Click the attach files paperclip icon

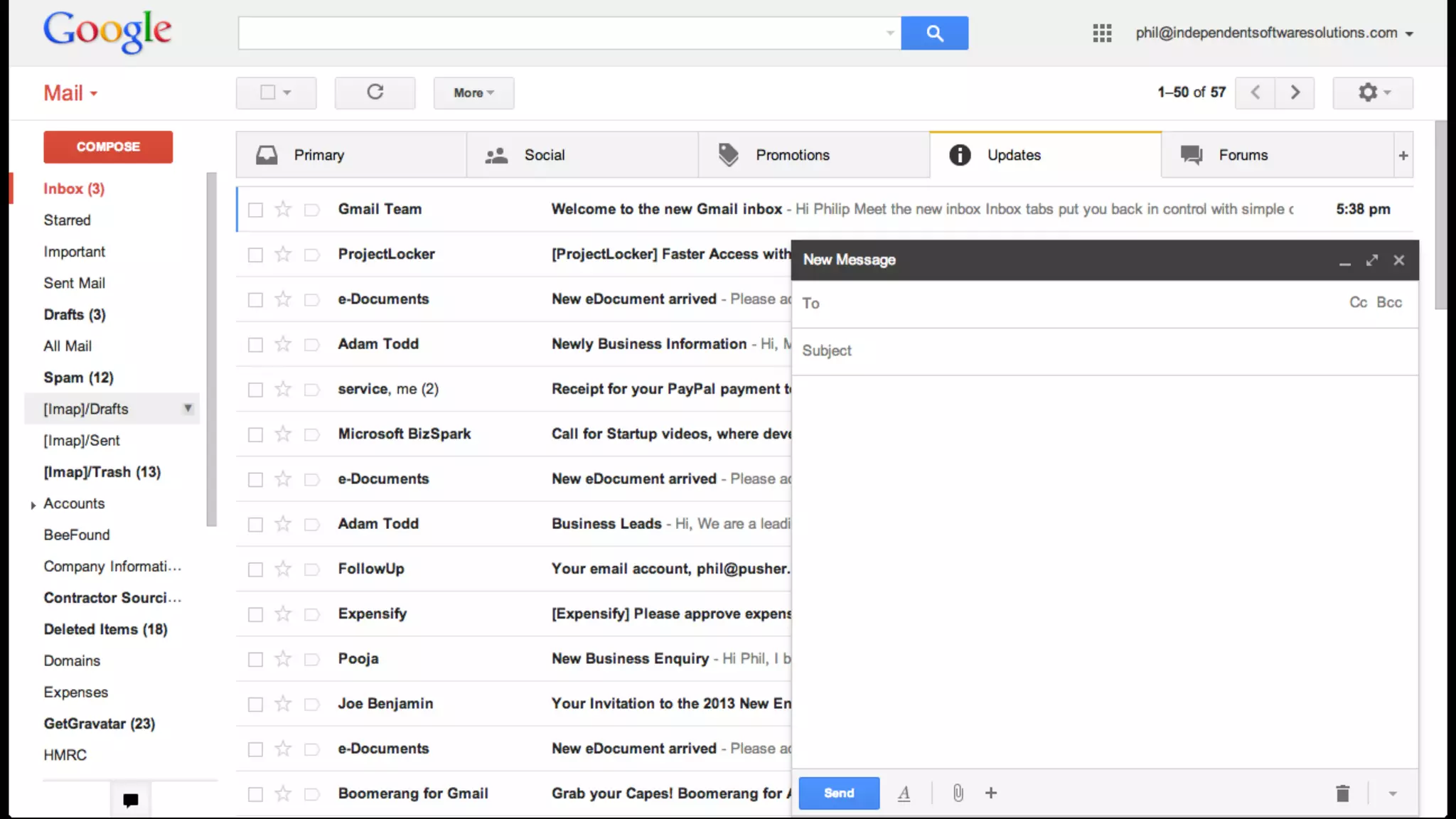[x=958, y=793]
